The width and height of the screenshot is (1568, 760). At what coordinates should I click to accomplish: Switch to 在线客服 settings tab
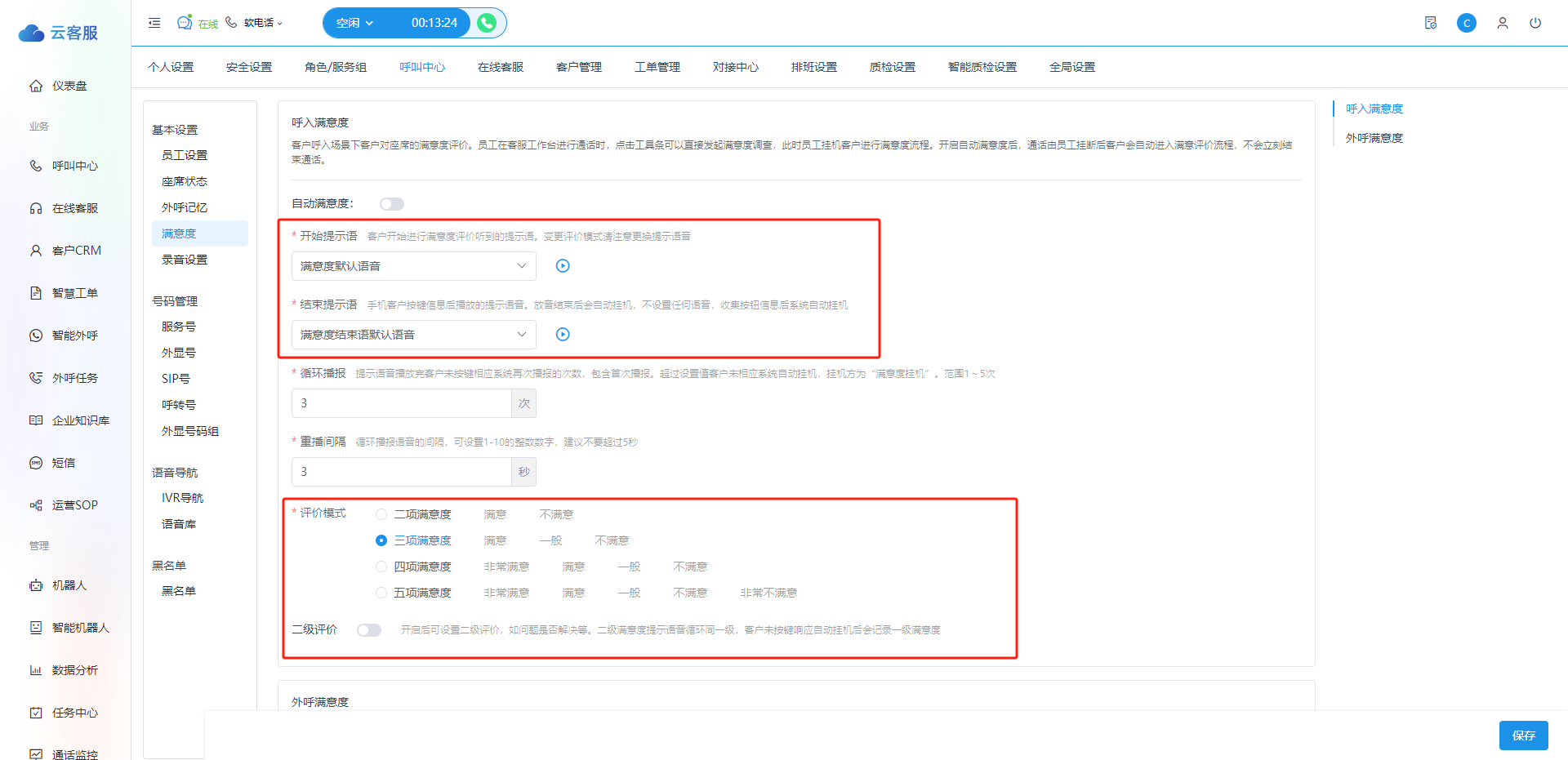tap(501, 67)
